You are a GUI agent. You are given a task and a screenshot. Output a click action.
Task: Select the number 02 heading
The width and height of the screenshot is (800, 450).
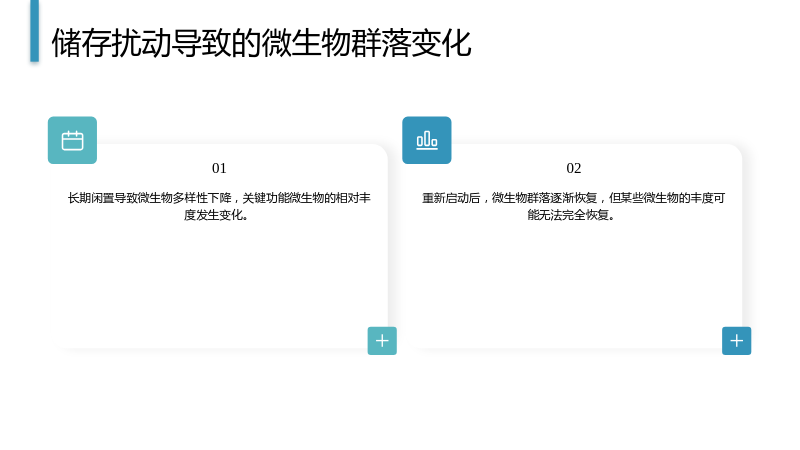(x=573, y=168)
